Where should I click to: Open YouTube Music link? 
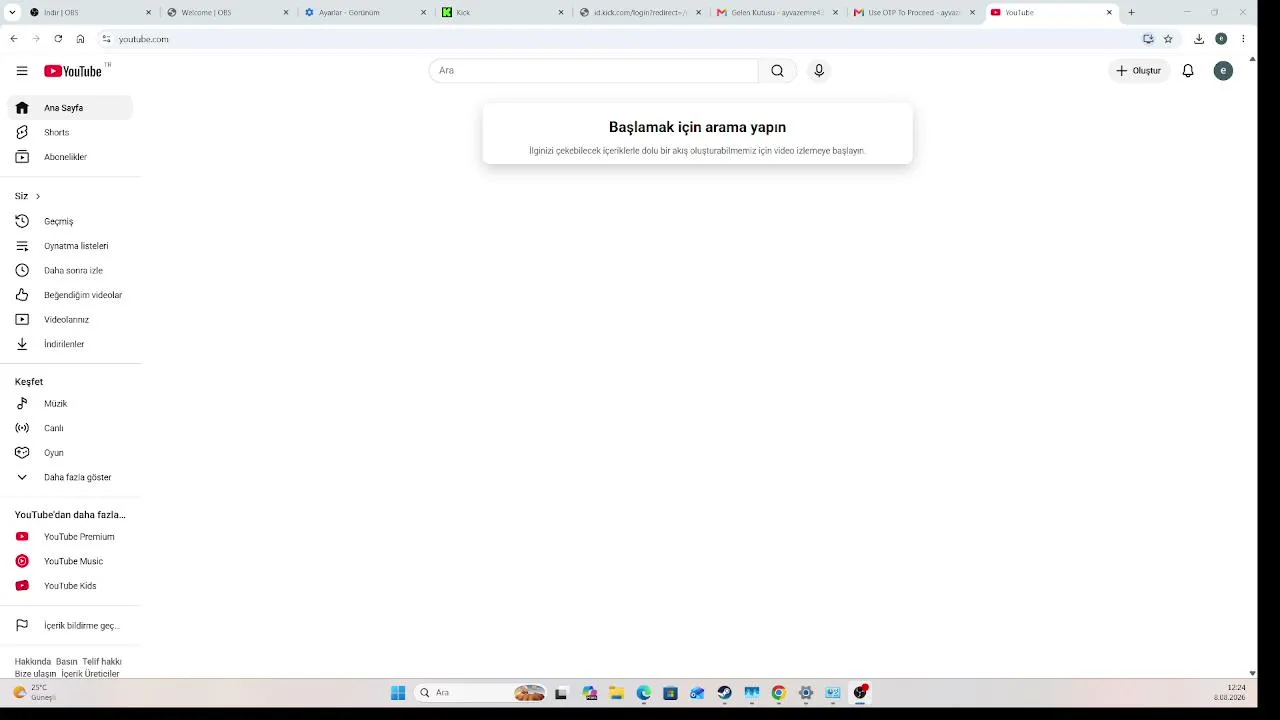tap(70, 561)
